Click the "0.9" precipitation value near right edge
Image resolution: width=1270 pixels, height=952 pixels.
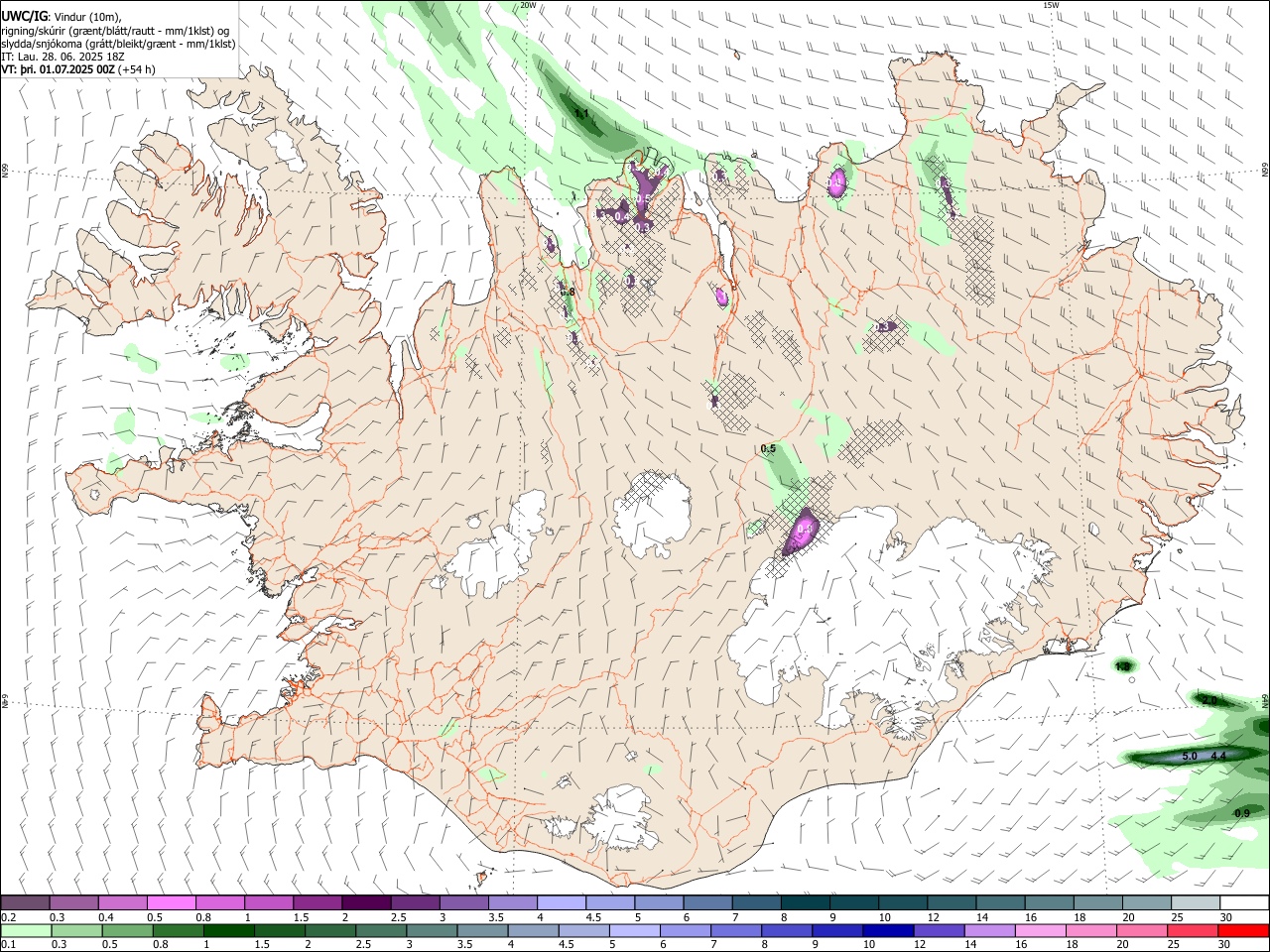point(1241,813)
